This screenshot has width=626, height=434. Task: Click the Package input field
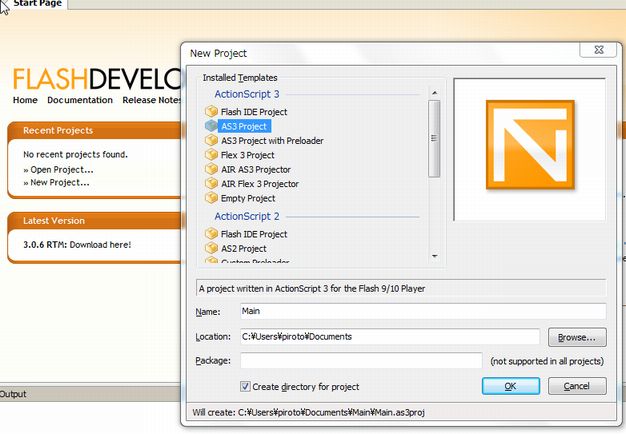(x=361, y=361)
